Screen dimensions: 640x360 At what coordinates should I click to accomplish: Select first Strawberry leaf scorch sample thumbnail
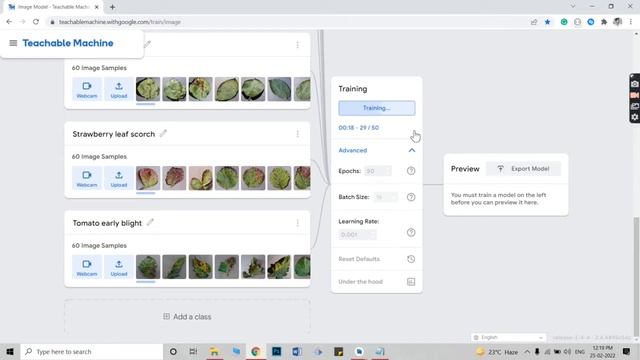click(x=148, y=178)
